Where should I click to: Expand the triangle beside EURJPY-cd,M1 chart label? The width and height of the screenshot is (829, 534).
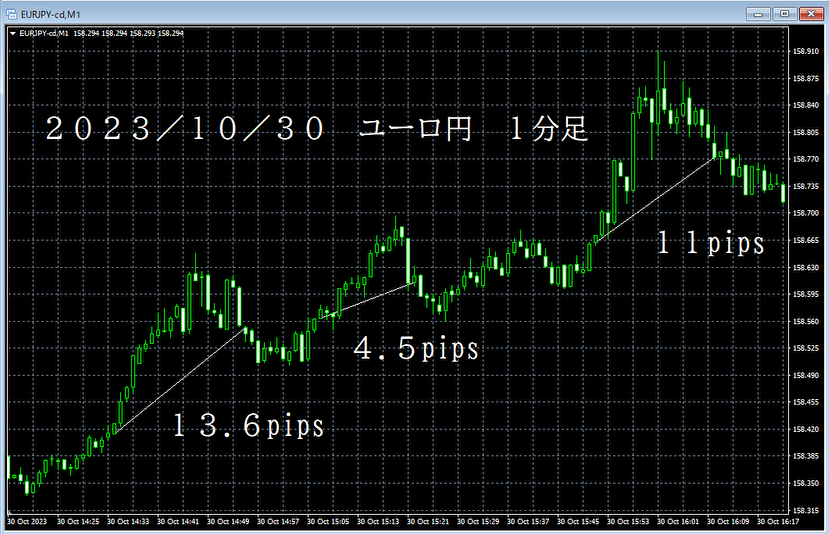[13, 33]
